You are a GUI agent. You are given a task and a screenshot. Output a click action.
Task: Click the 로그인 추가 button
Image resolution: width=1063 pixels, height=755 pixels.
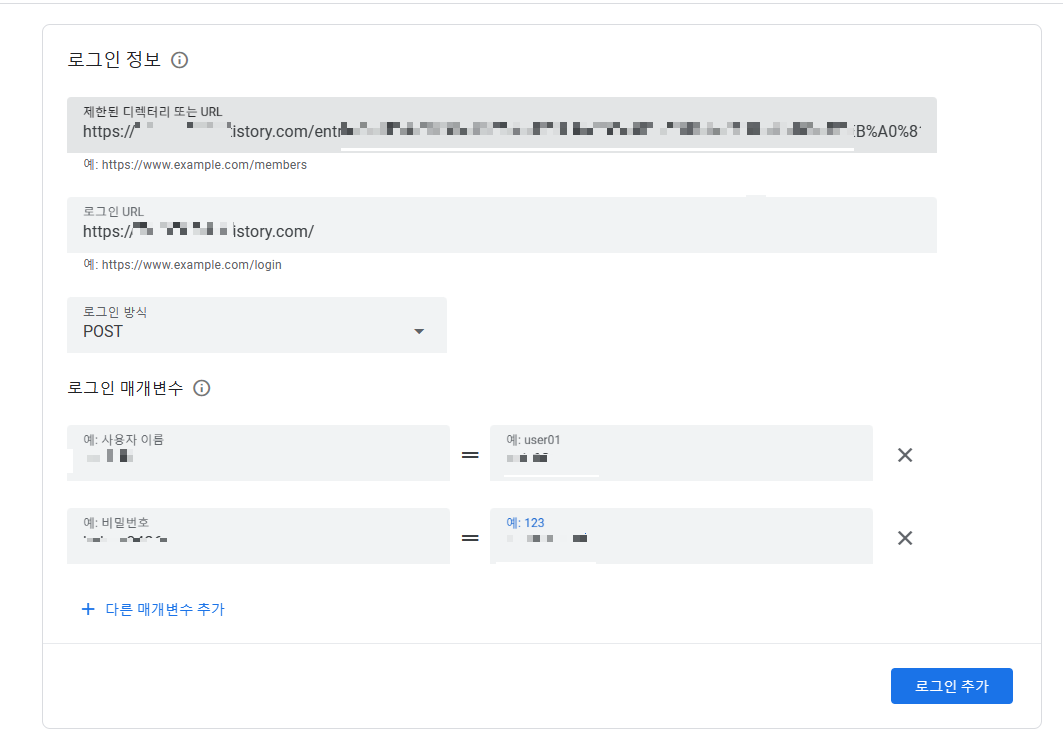coord(952,686)
